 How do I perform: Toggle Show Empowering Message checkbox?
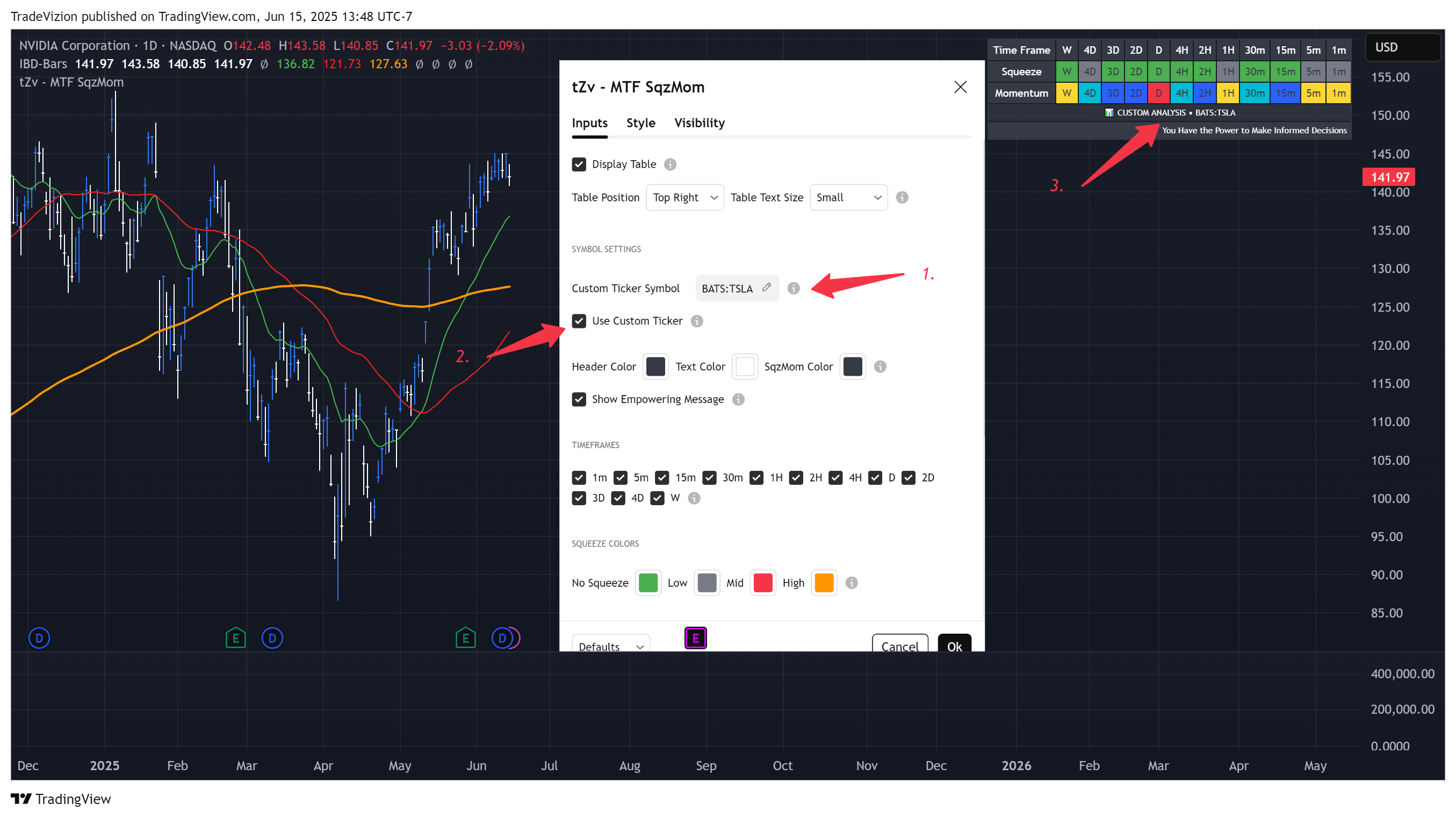(x=579, y=400)
